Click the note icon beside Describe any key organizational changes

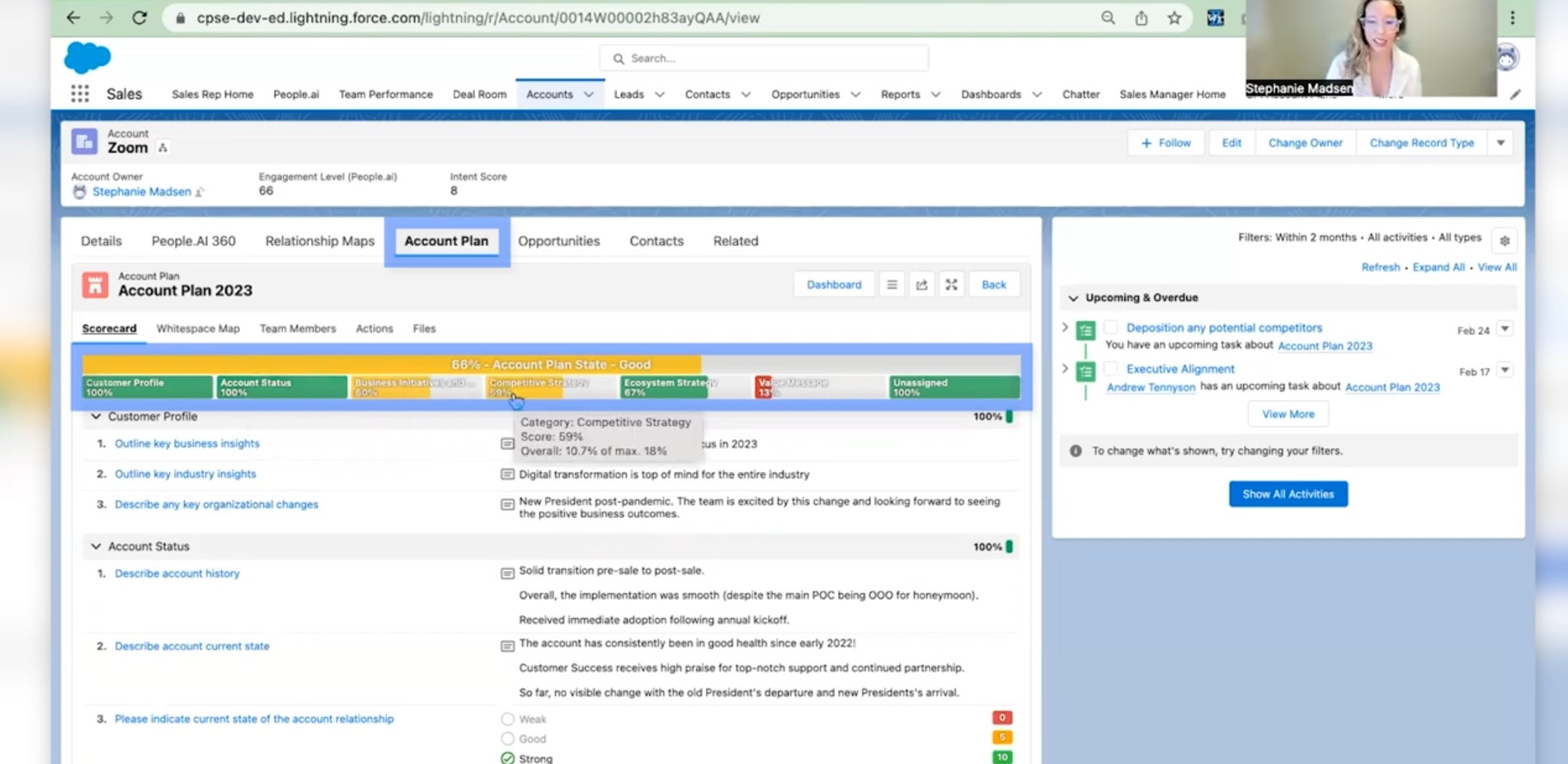coord(507,504)
